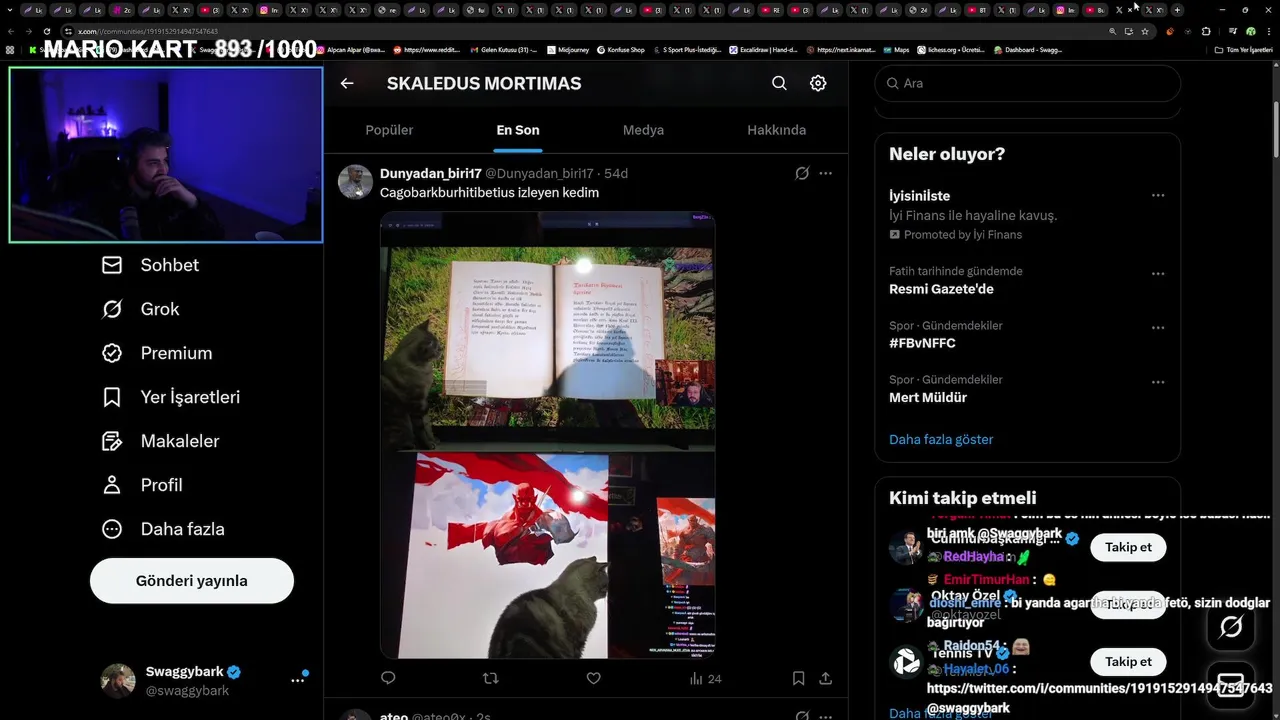Search within SKALEDUS MORTIMAS community
This screenshot has height=720, width=1280.
779,83
